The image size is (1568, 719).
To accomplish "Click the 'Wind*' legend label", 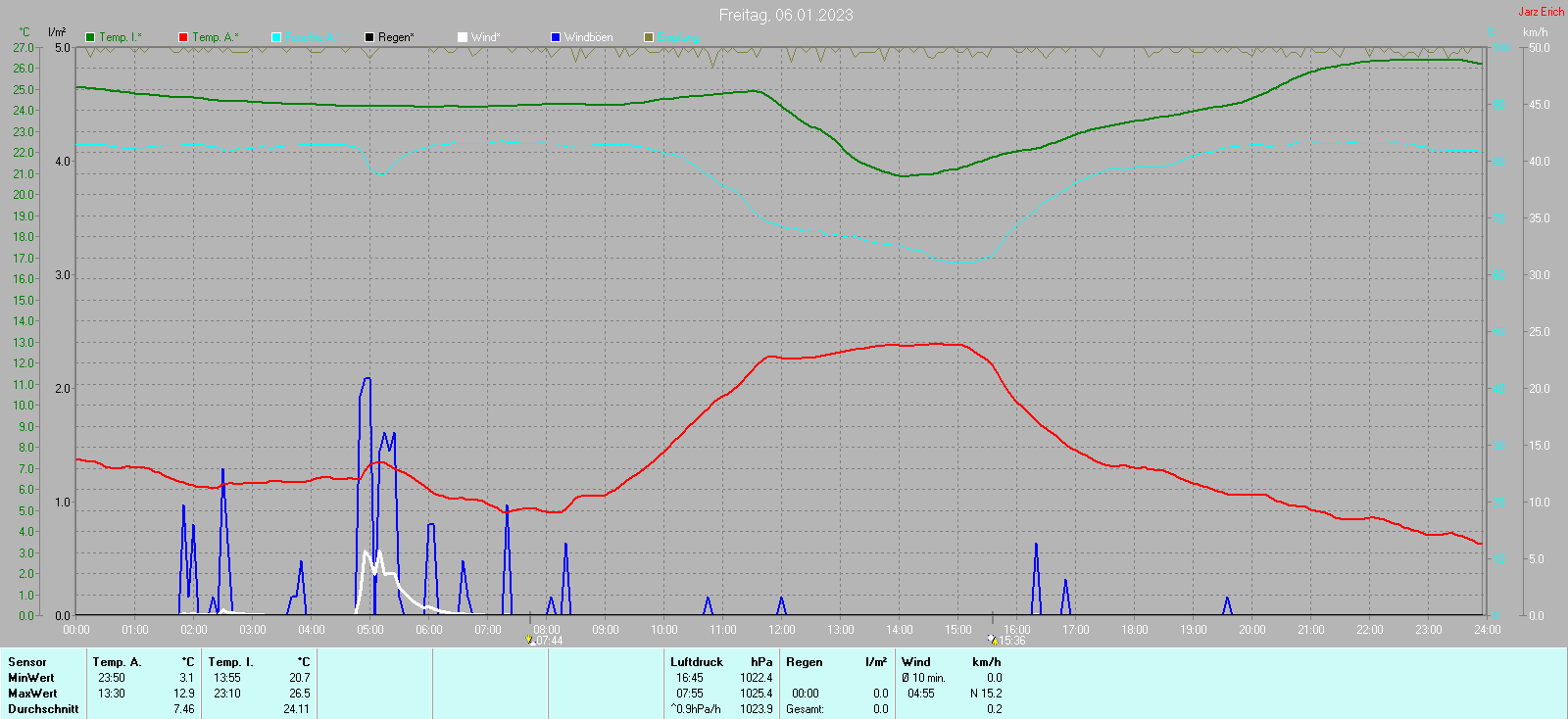I will (486, 37).
